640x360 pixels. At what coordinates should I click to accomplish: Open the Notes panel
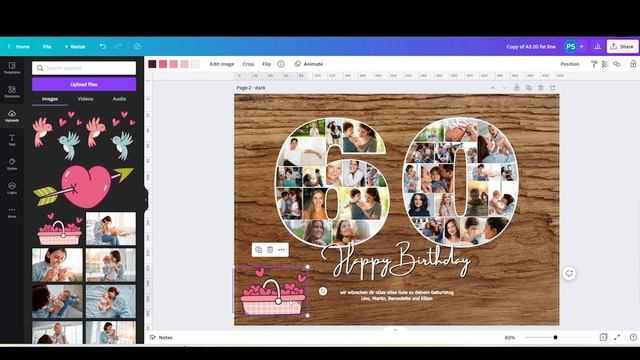[161, 338]
